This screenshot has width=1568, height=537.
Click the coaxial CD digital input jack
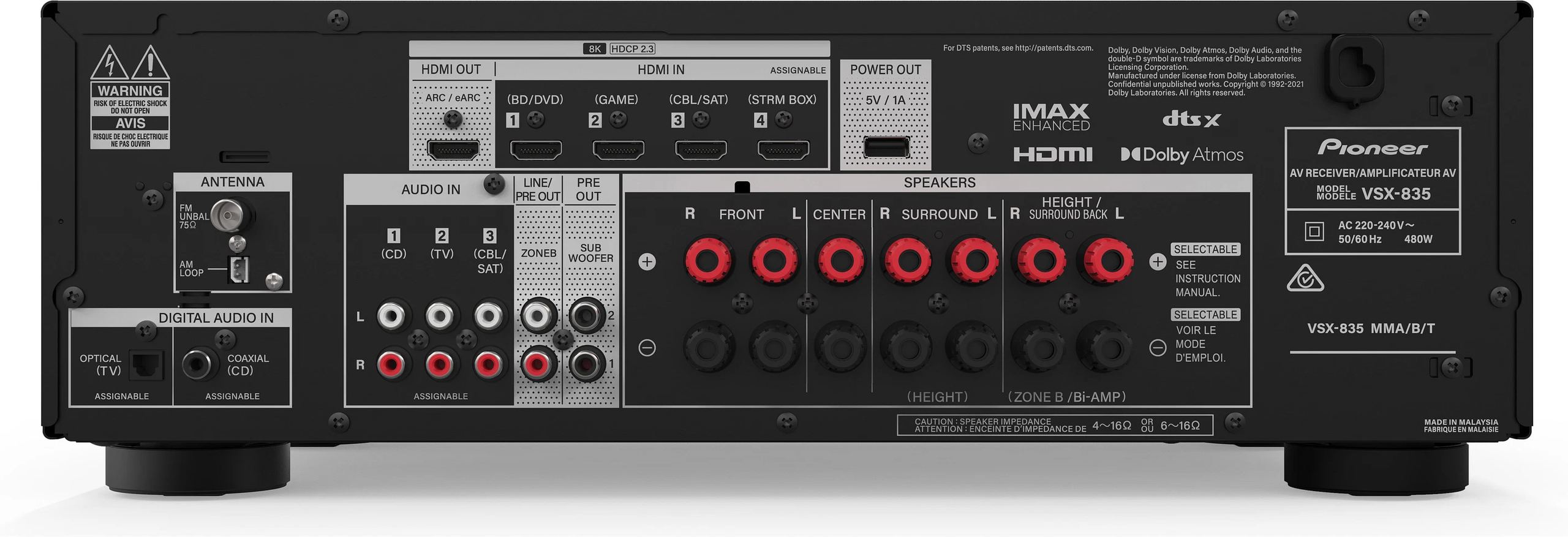(x=200, y=364)
